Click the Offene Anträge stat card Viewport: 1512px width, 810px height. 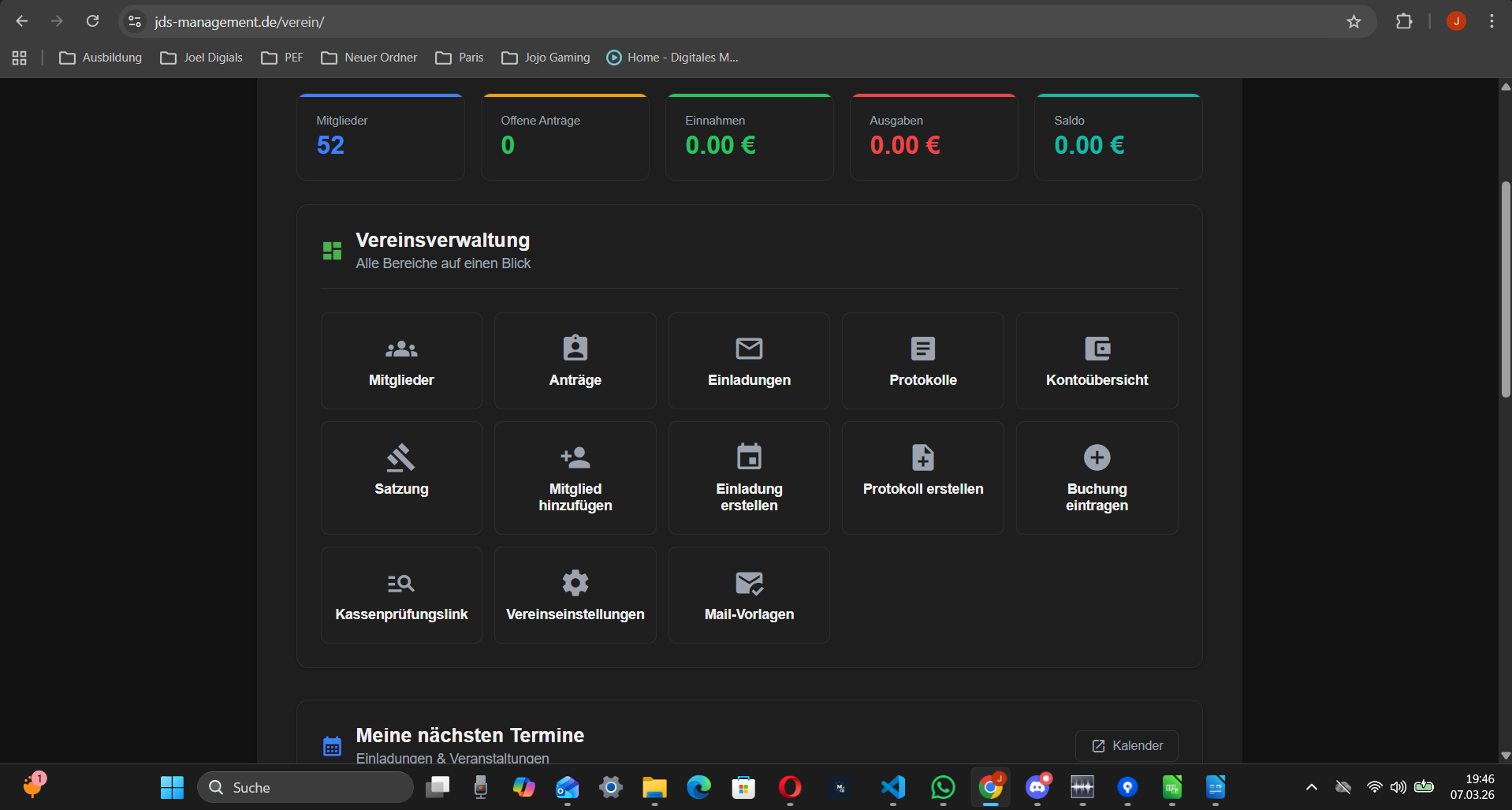point(565,137)
